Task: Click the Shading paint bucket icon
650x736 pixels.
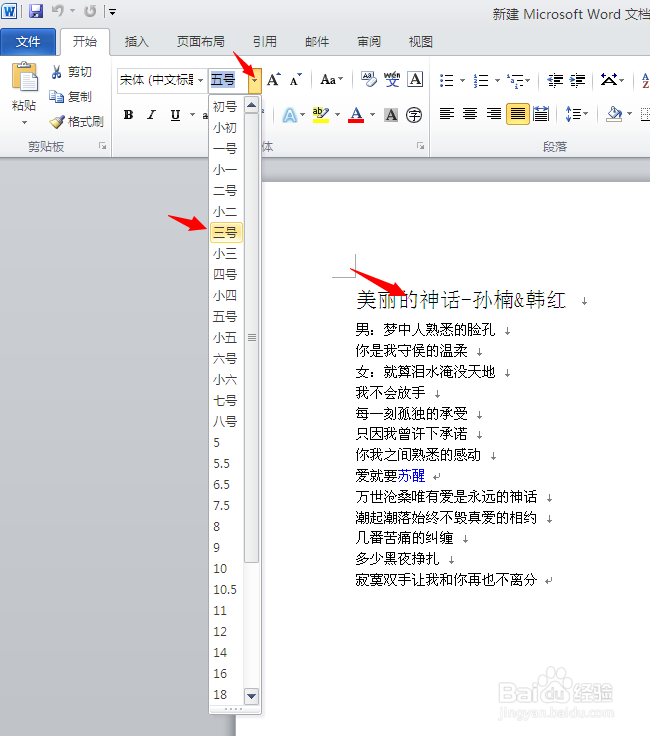Action: [x=614, y=114]
